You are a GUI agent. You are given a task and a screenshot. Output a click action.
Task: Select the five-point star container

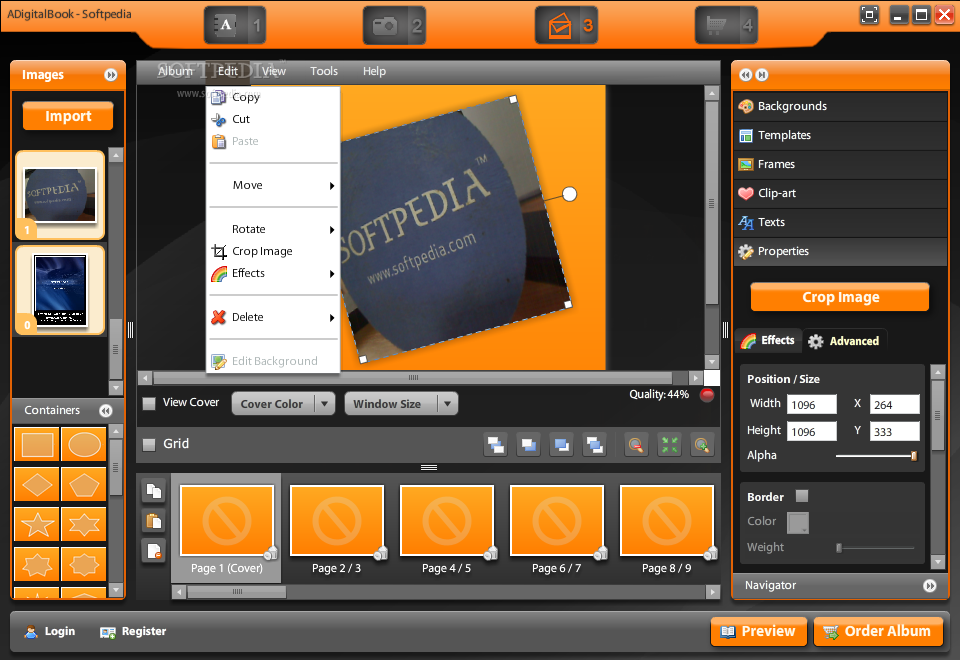pyautogui.click(x=37, y=525)
